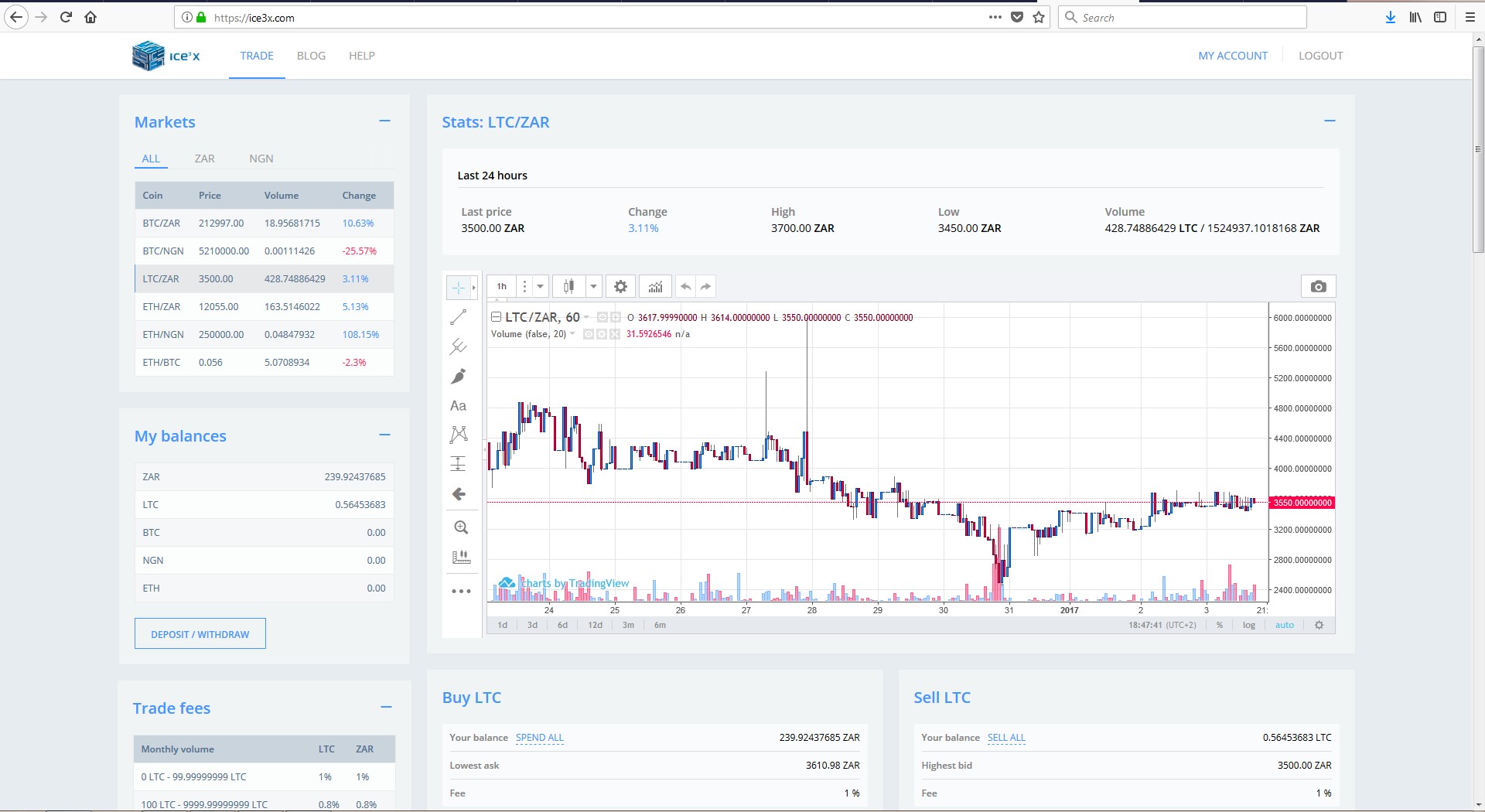Screen dimensions: 1485x812
Task: Select the pitchfork drawing tool
Action: 459,346
